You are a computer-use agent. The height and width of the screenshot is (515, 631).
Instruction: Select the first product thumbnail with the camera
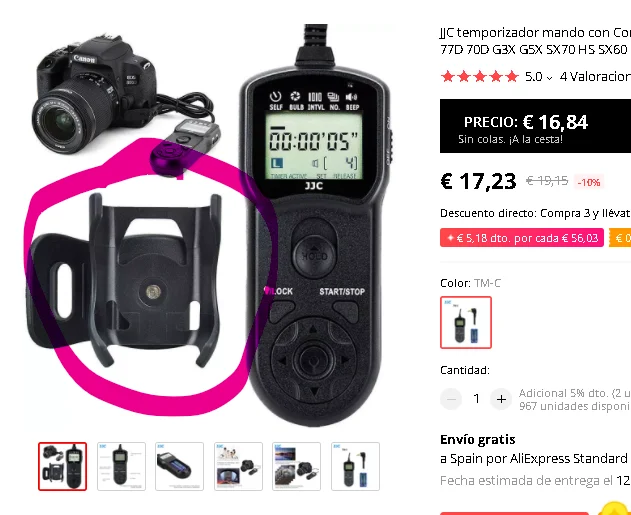(62, 466)
